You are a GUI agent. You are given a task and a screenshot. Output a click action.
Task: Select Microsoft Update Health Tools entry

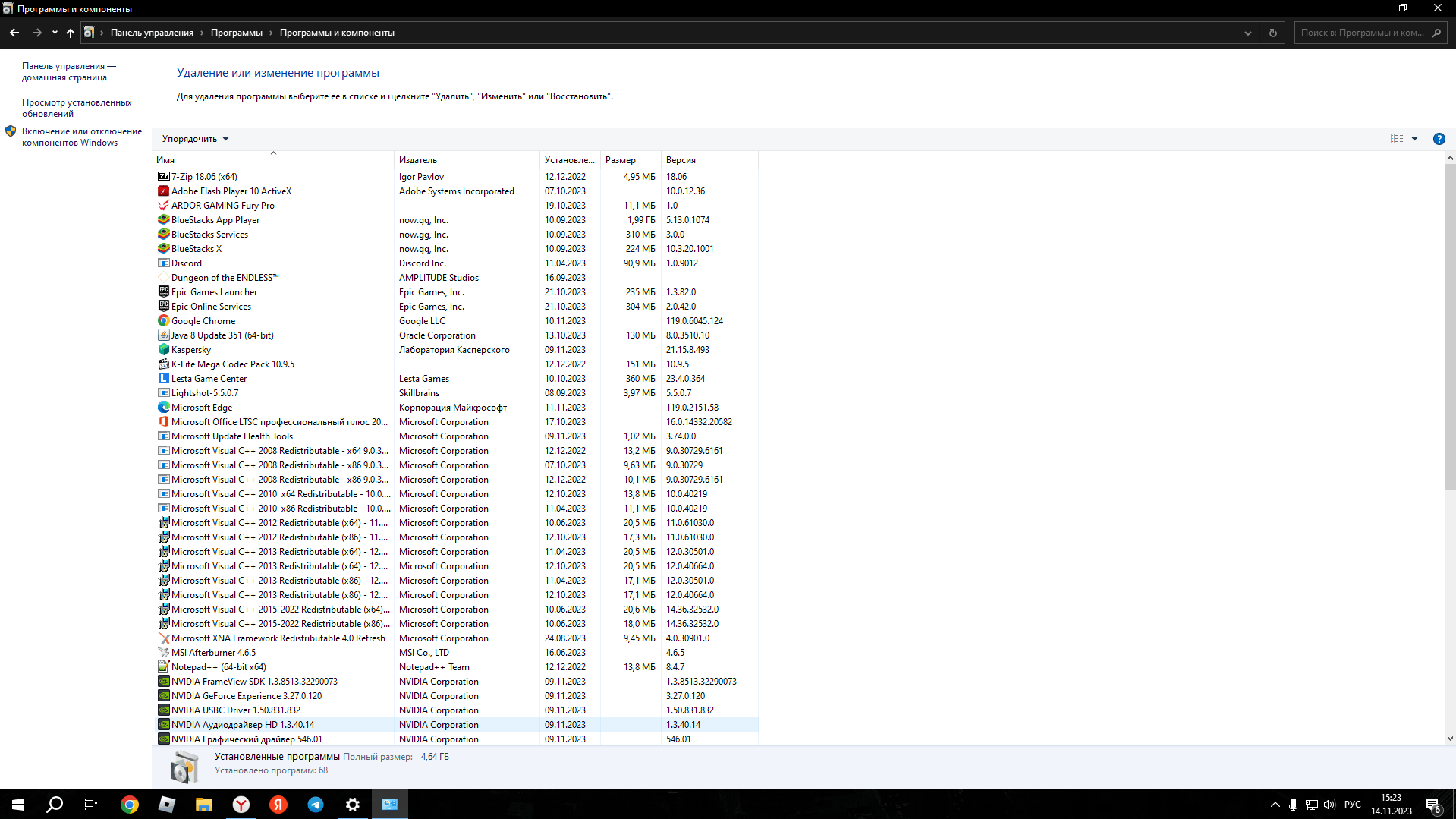[x=455, y=436]
